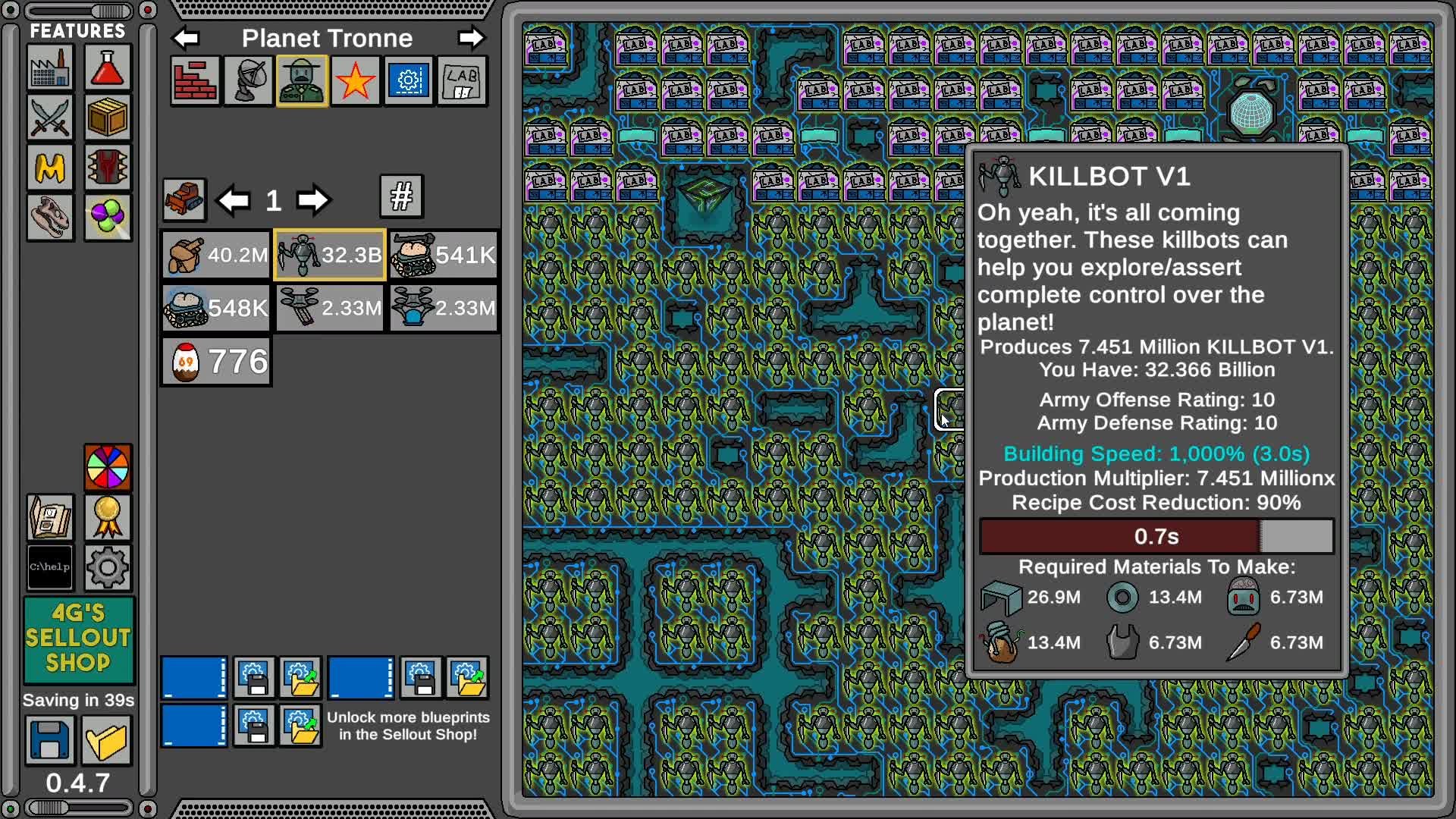This screenshot has width=1456, height=819.
Task: Toggle the hash number grid button
Action: [401, 197]
